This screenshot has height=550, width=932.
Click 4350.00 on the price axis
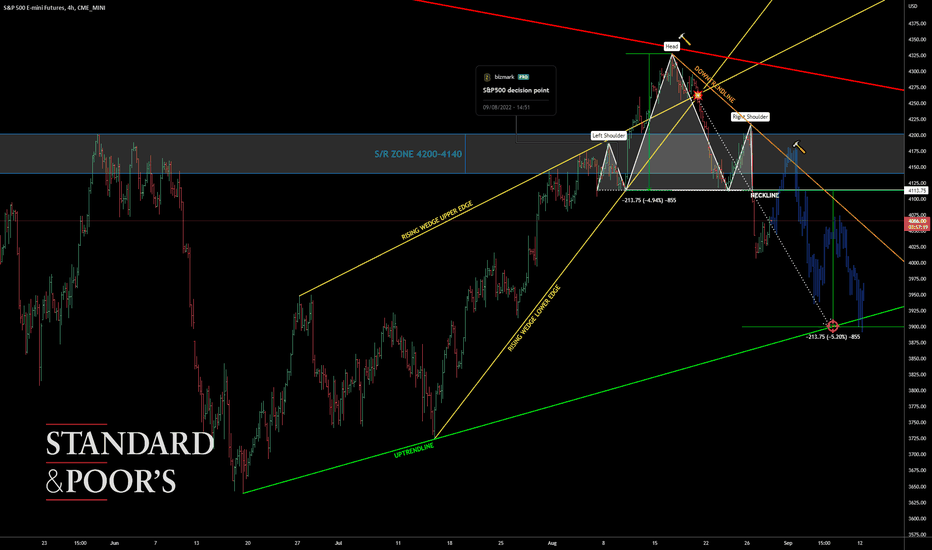[x=917, y=39]
